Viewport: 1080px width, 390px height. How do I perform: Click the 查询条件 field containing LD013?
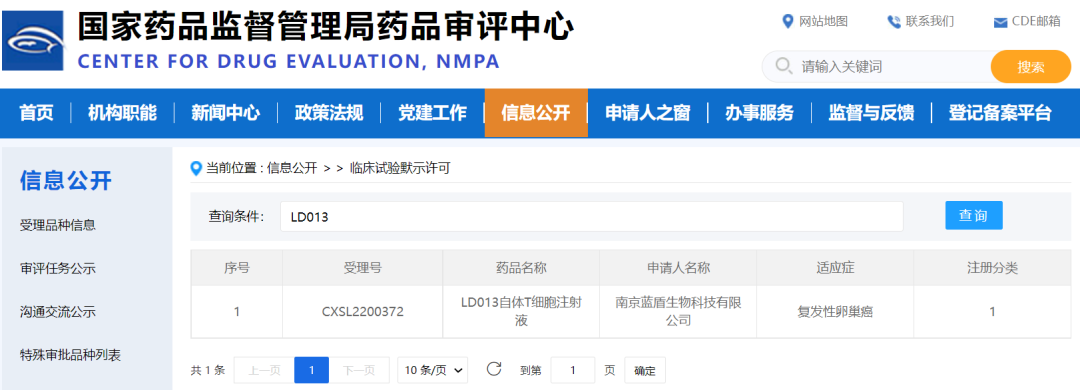591,216
